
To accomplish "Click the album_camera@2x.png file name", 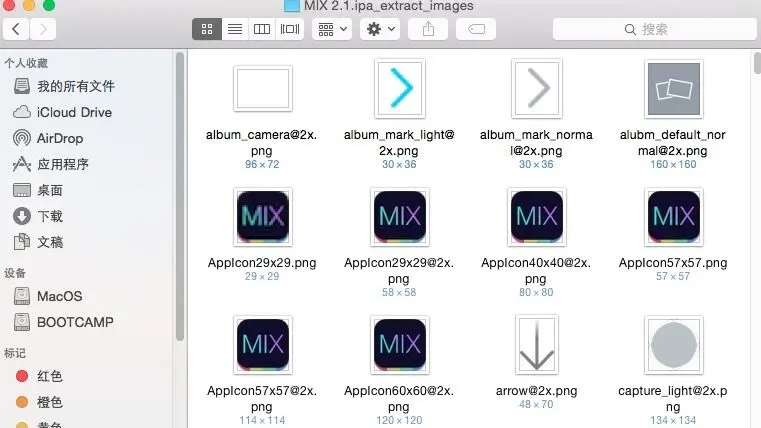I will (x=262, y=143).
